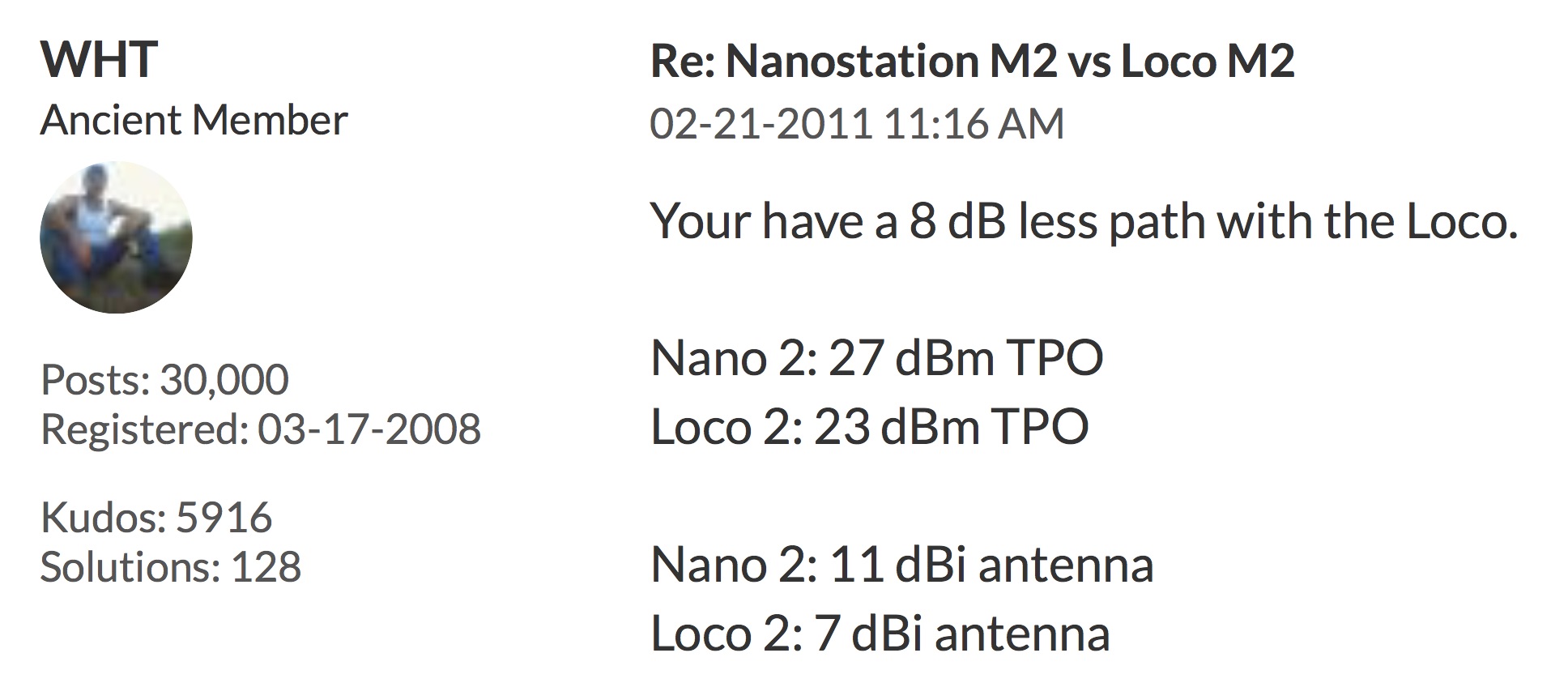Click the 11:16 AM post time
Screen dimensions: 1568x700
974,124
